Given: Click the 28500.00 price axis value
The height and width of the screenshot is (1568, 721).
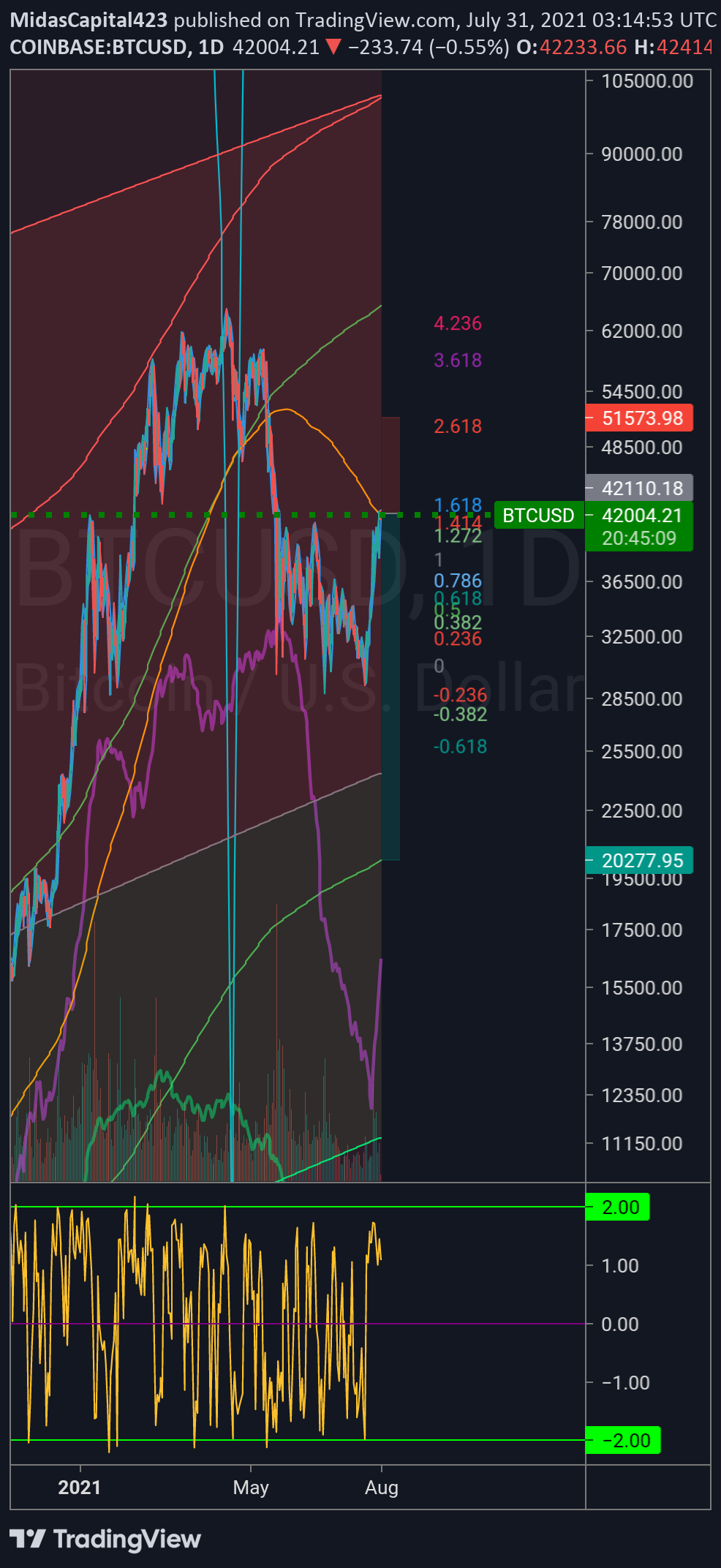Looking at the screenshot, I should pos(641,699).
